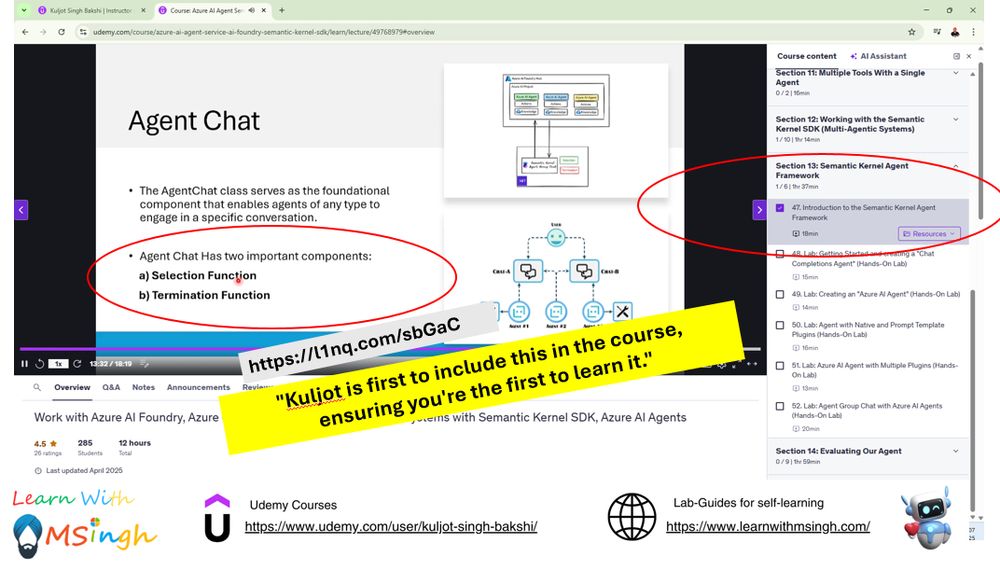
Task: Bookmark this page with star icon
Action: click(x=911, y=32)
